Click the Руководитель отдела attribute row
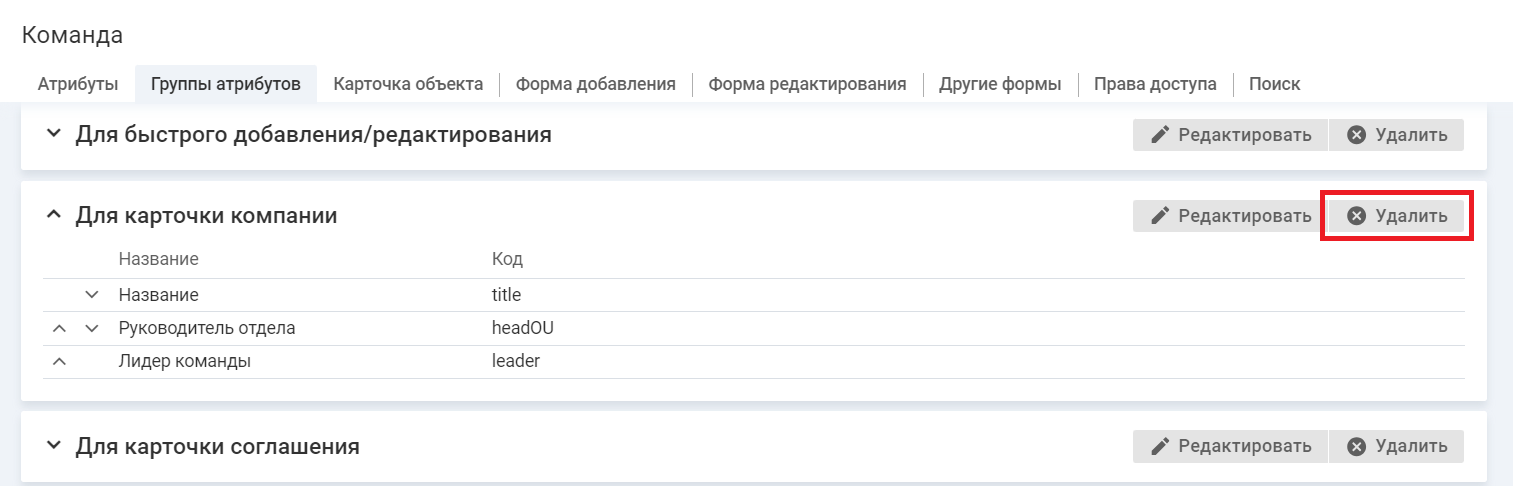This screenshot has width=1513, height=486. point(207,328)
